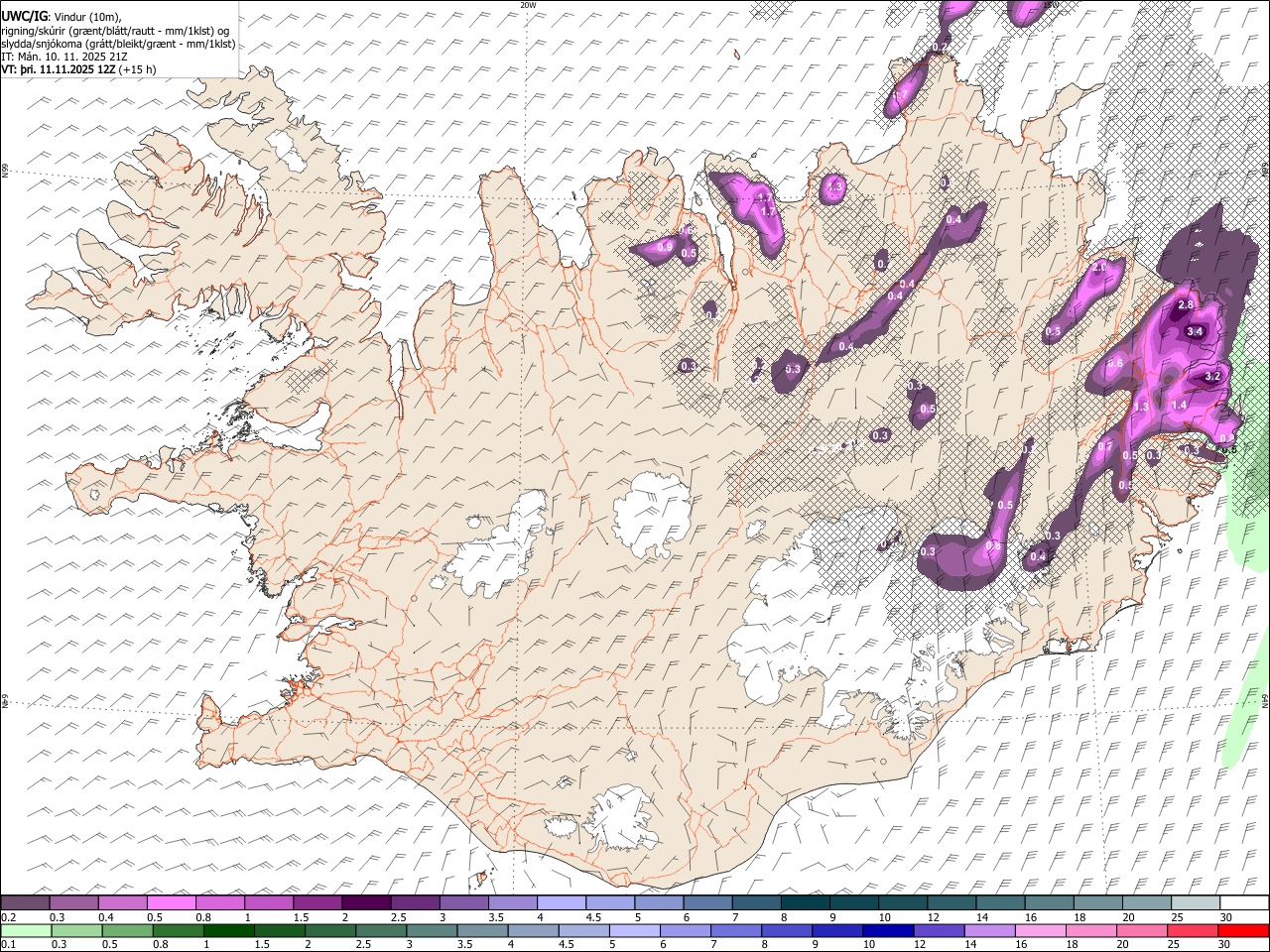This screenshot has width=1270, height=952.
Task: Click the '64N' latitude label on the right edge
Action: (x=1265, y=699)
